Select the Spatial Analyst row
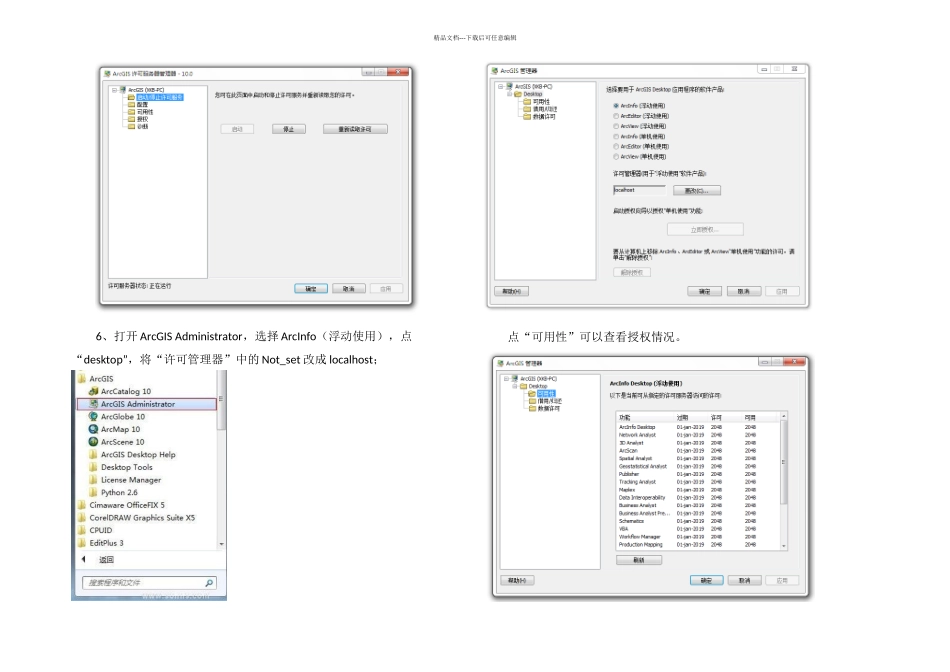 699,459
